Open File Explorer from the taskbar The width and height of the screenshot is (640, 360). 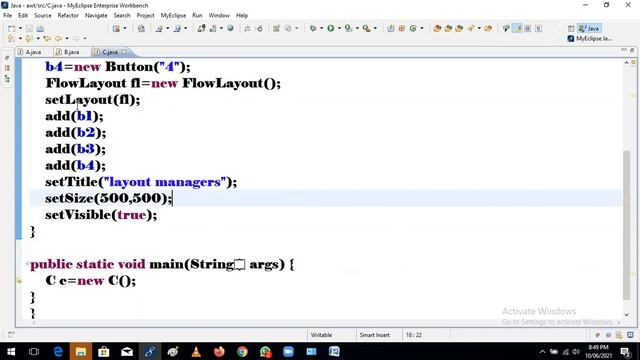coord(81,351)
